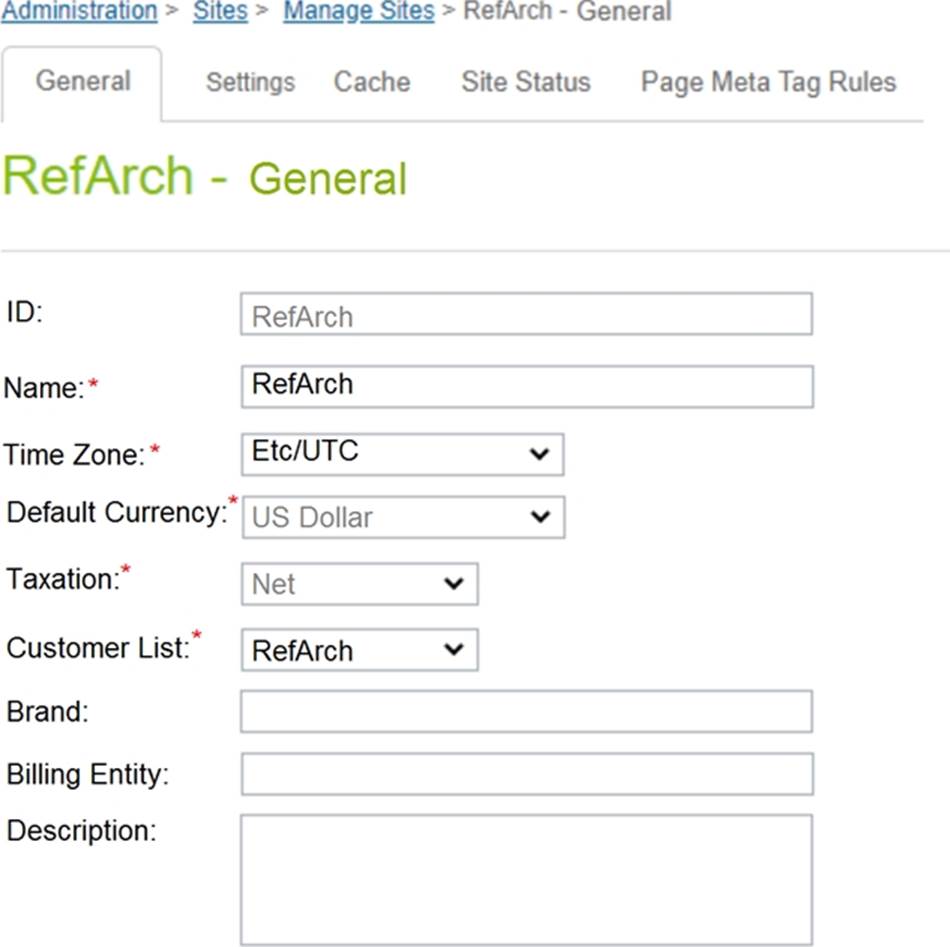Click the Description field label
Image resolution: width=950 pixels, height=947 pixels.
pos(81,831)
